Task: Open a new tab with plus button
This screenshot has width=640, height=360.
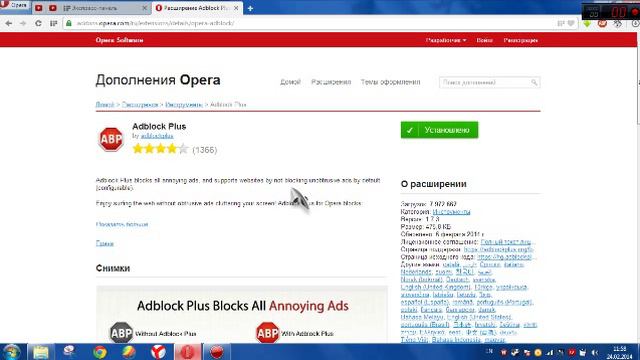Action: tap(250, 8)
